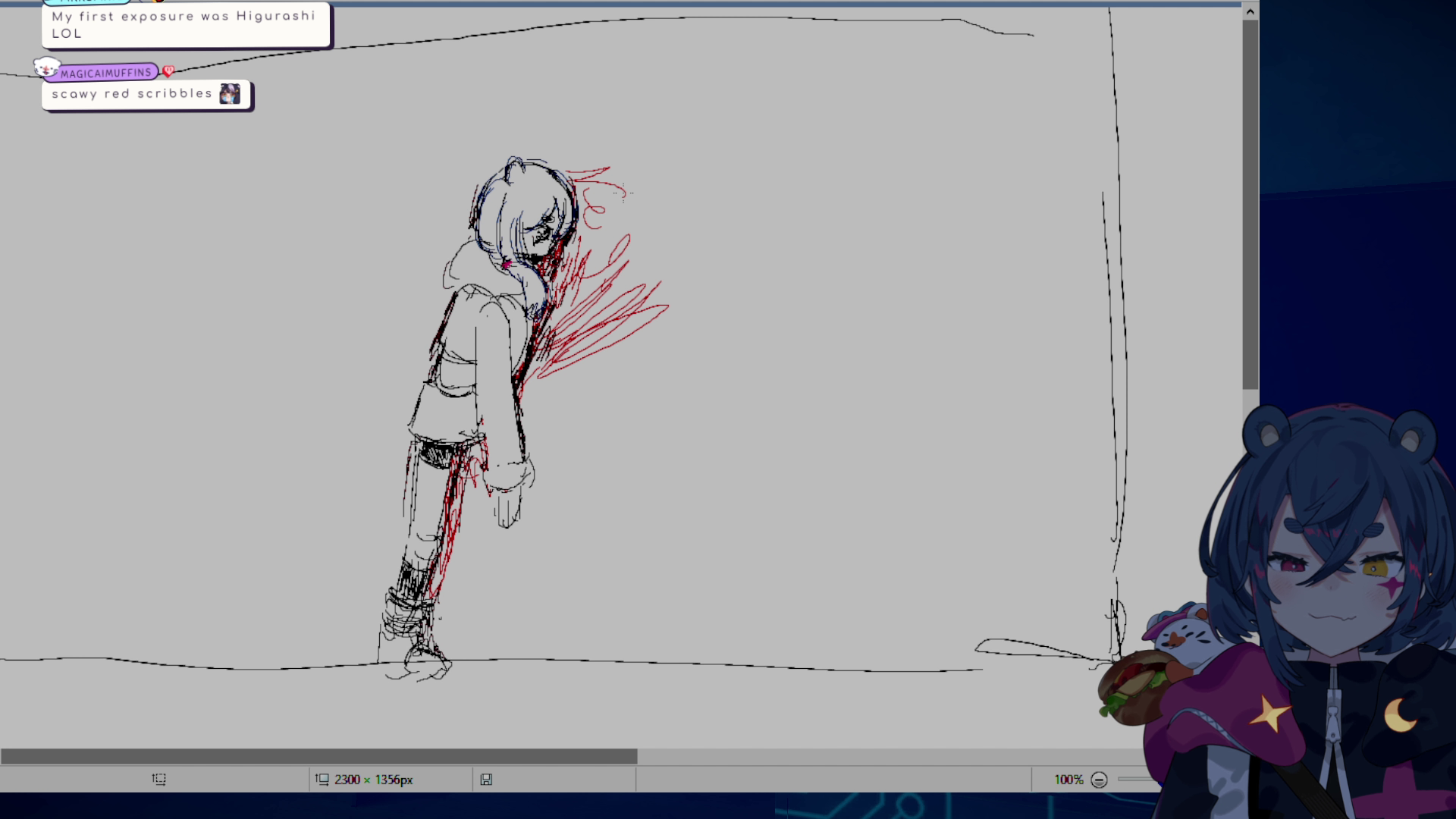The height and width of the screenshot is (819, 1456).
Task: Click the file size disk icon
Action: point(486,780)
